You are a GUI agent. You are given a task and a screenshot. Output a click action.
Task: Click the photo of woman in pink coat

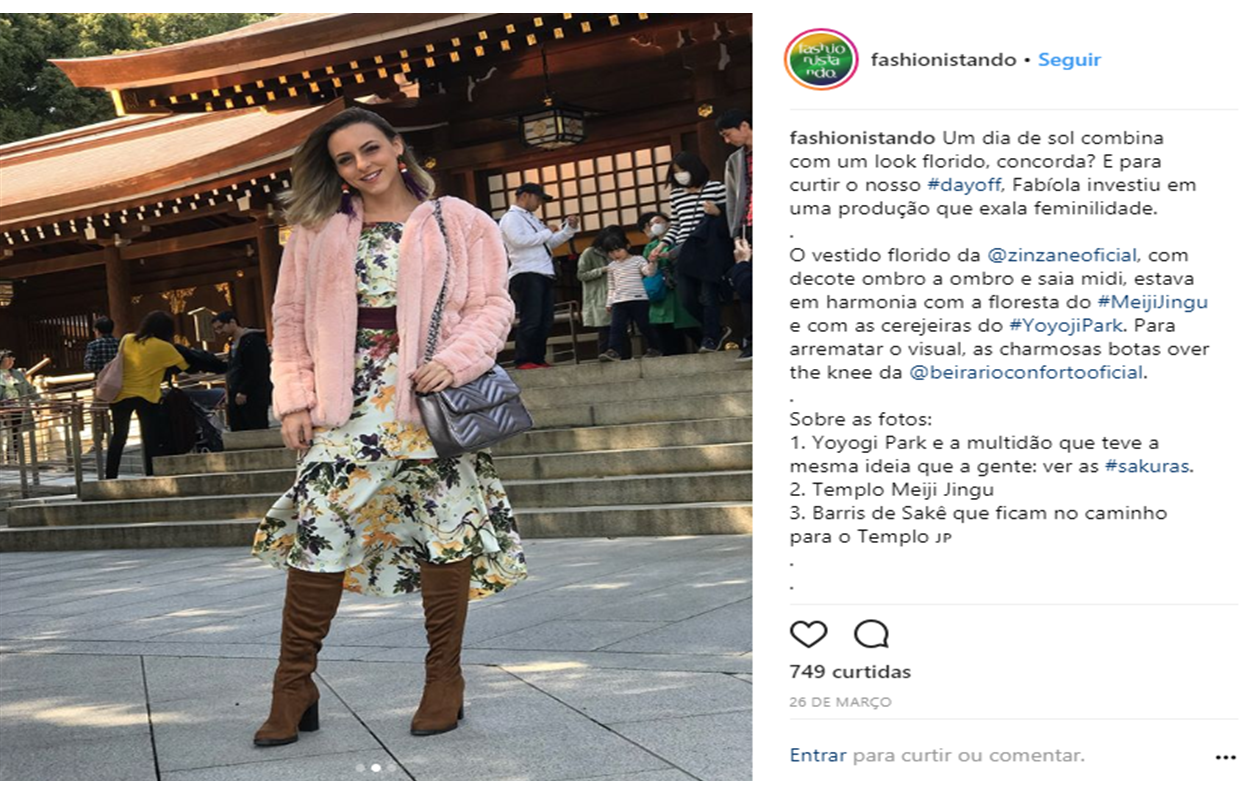pyautogui.click(x=376, y=397)
